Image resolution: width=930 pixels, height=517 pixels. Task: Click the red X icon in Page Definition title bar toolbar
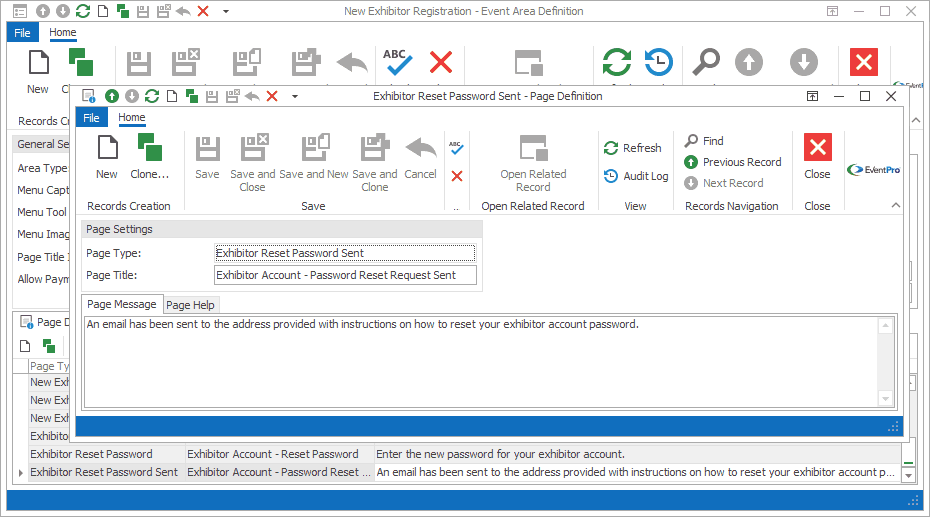point(272,96)
